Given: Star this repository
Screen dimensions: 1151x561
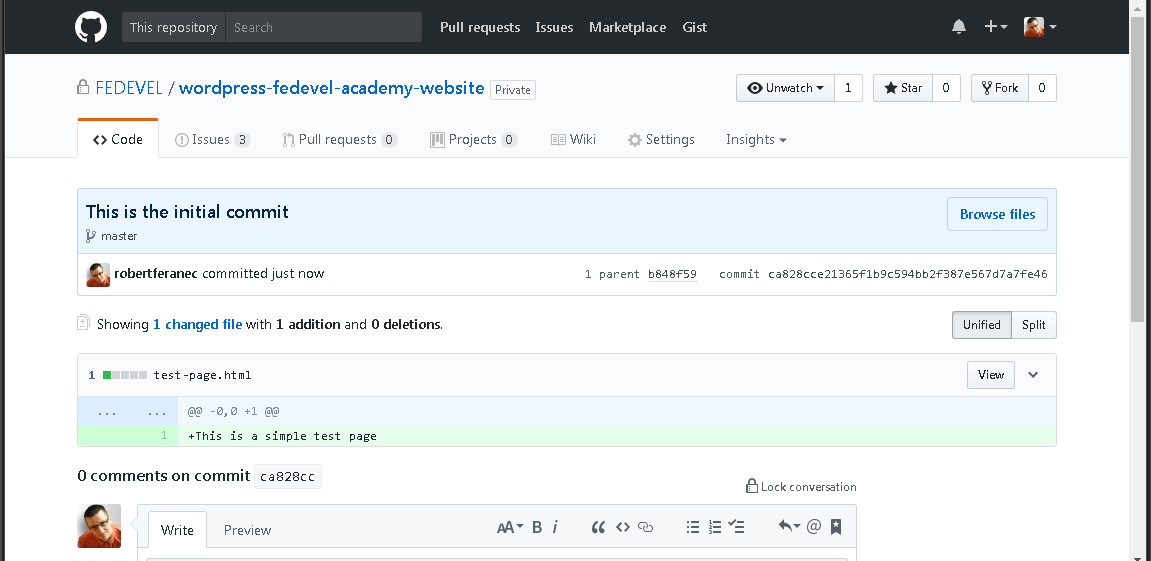Looking at the screenshot, I should click(x=903, y=88).
